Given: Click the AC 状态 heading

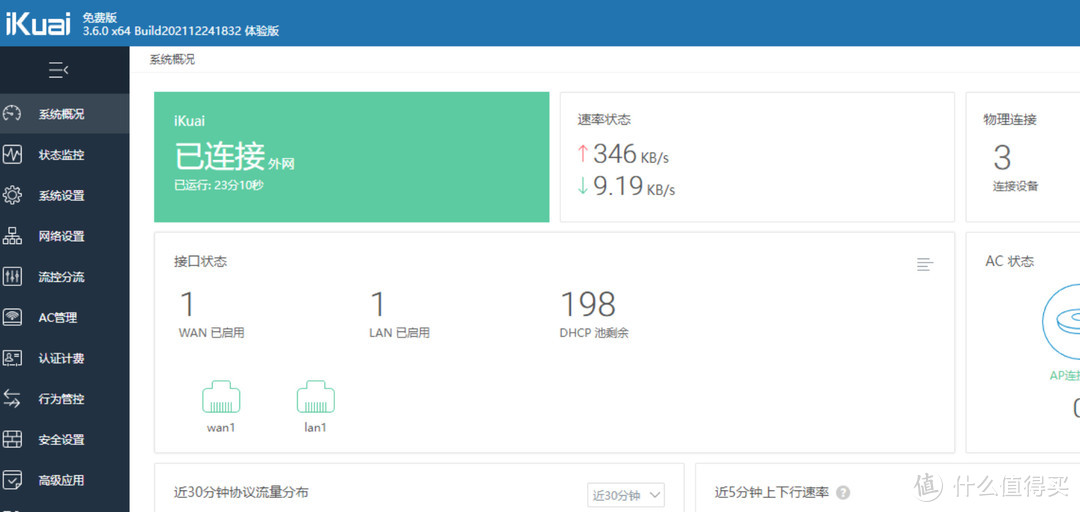Looking at the screenshot, I should 1010,261.
